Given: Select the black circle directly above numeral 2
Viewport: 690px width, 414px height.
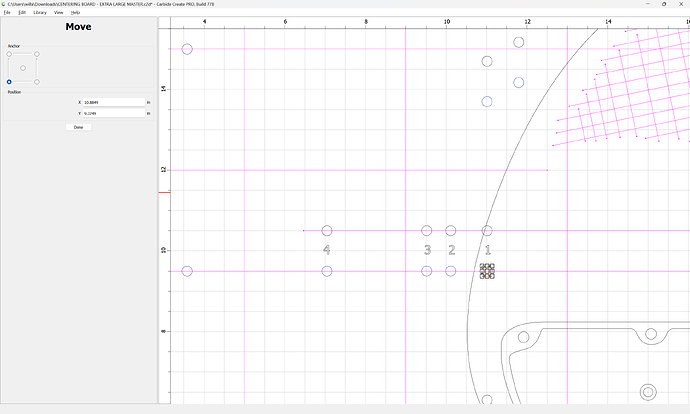Looking at the screenshot, I should (451, 231).
